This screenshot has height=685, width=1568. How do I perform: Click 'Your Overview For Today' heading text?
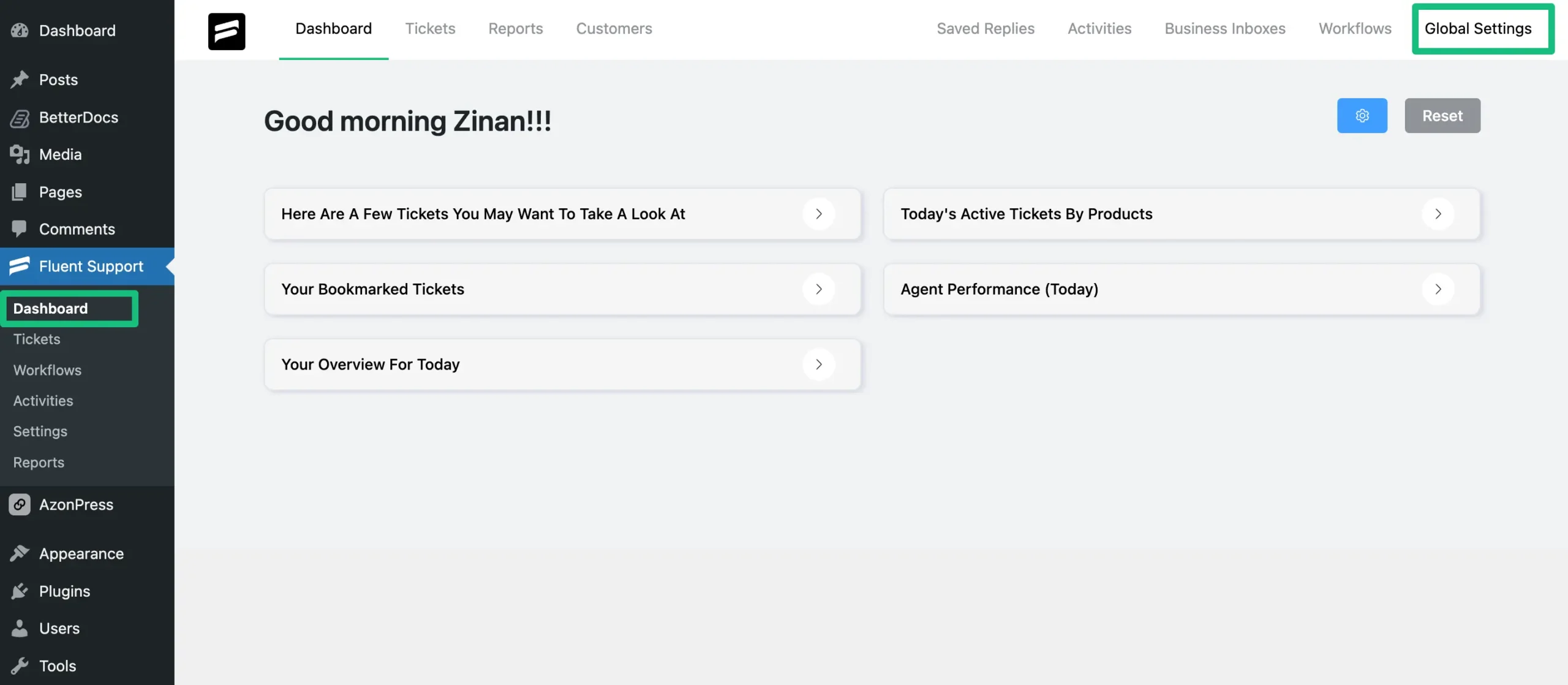coord(371,365)
